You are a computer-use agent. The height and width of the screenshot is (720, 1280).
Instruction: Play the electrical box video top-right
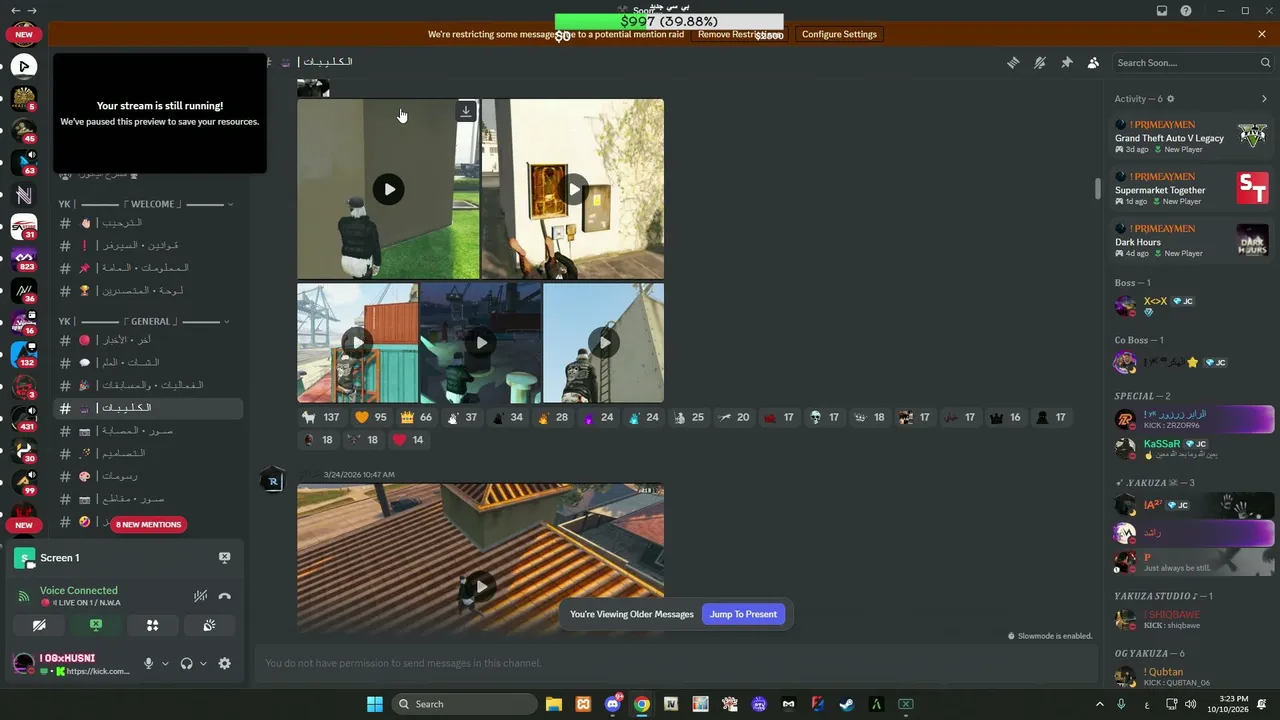click(573, 189)
